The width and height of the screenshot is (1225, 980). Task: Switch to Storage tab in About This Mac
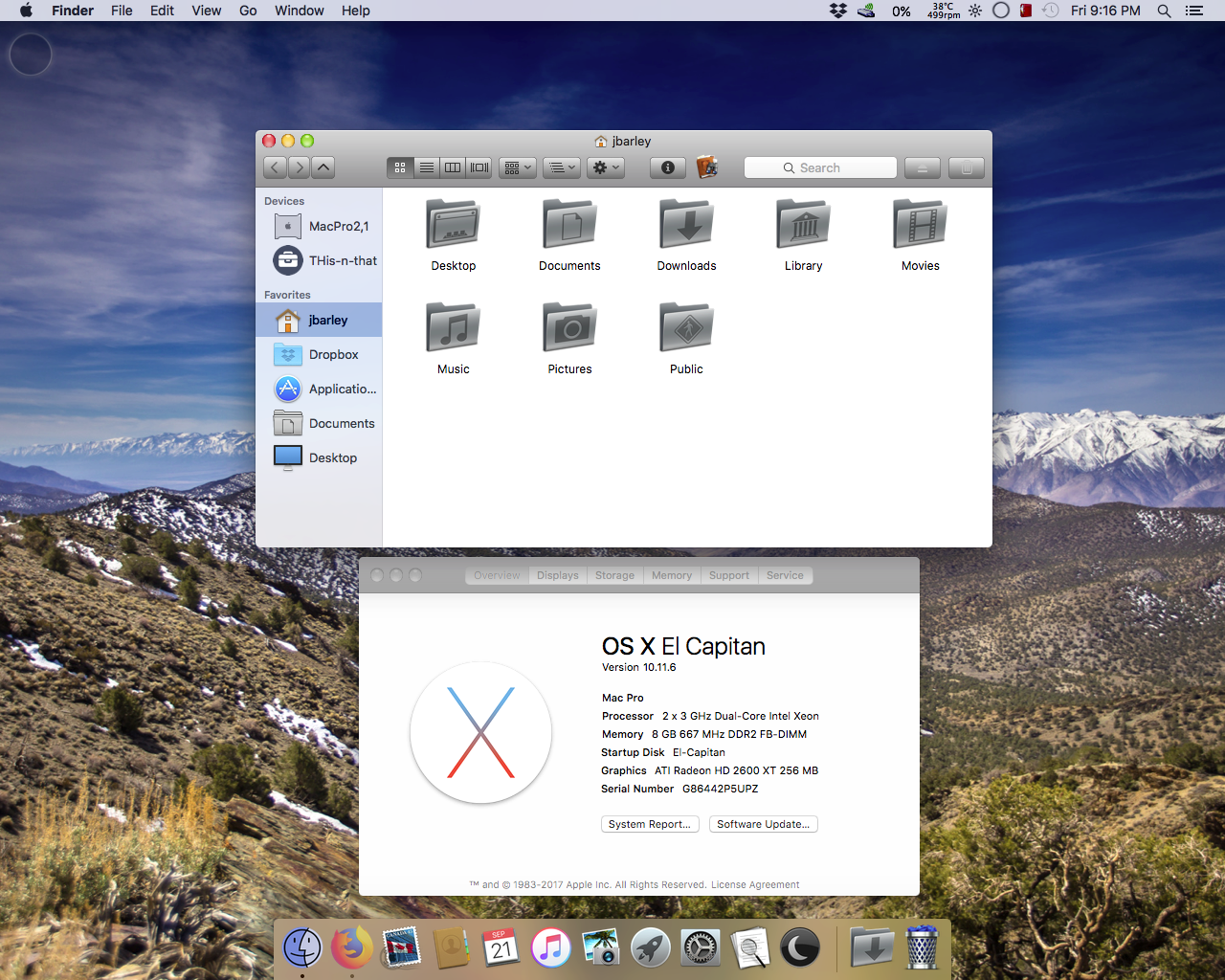tap(614, 575)
